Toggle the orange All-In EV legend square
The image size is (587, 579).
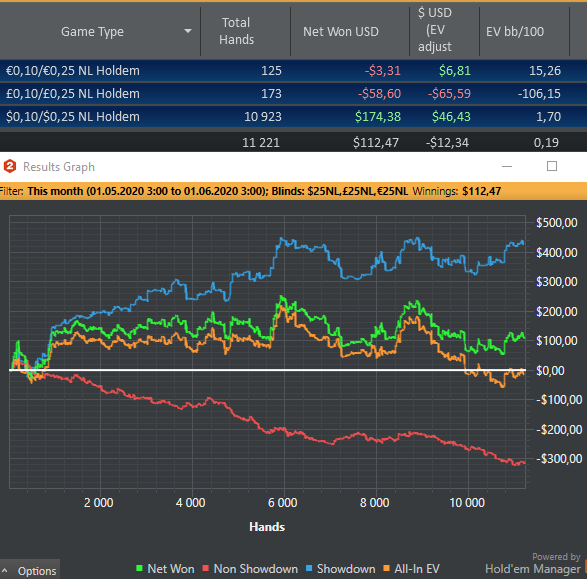pos(386,568)
